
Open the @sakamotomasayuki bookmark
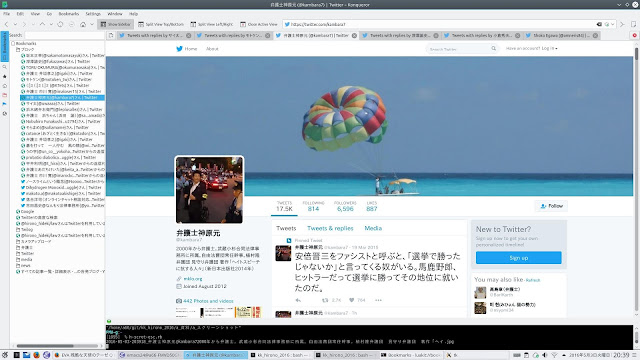(64, 56)
